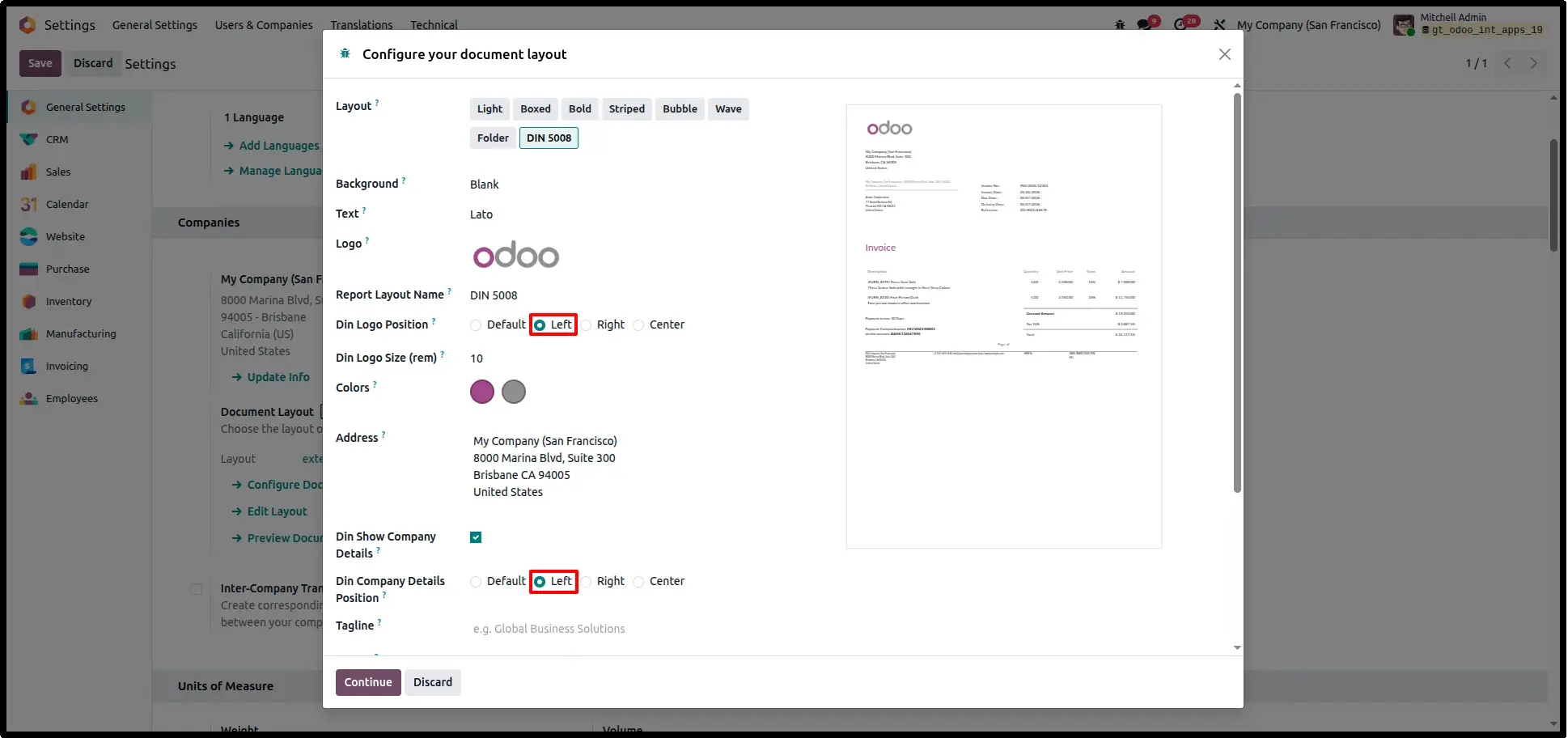Open the General Settings top menu
This screenshot has width=1568, height=738.
[155, 25]
